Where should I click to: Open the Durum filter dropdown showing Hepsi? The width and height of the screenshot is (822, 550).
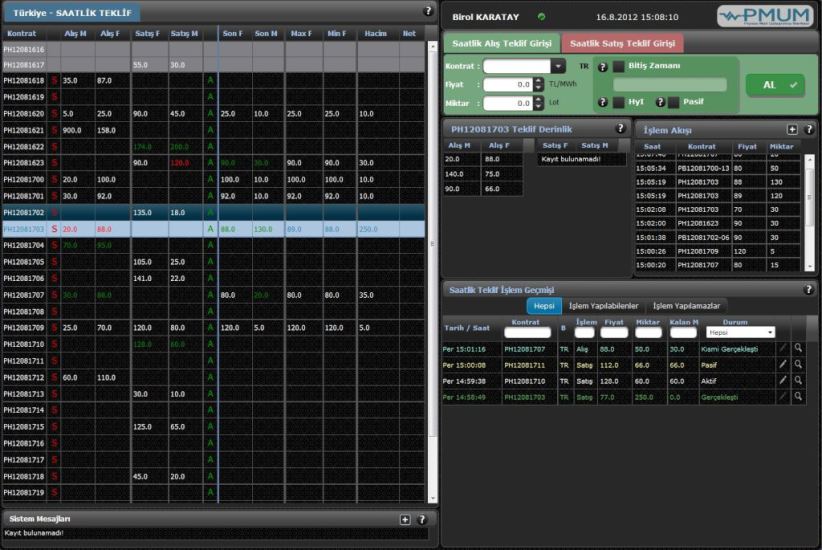(740, 332)
